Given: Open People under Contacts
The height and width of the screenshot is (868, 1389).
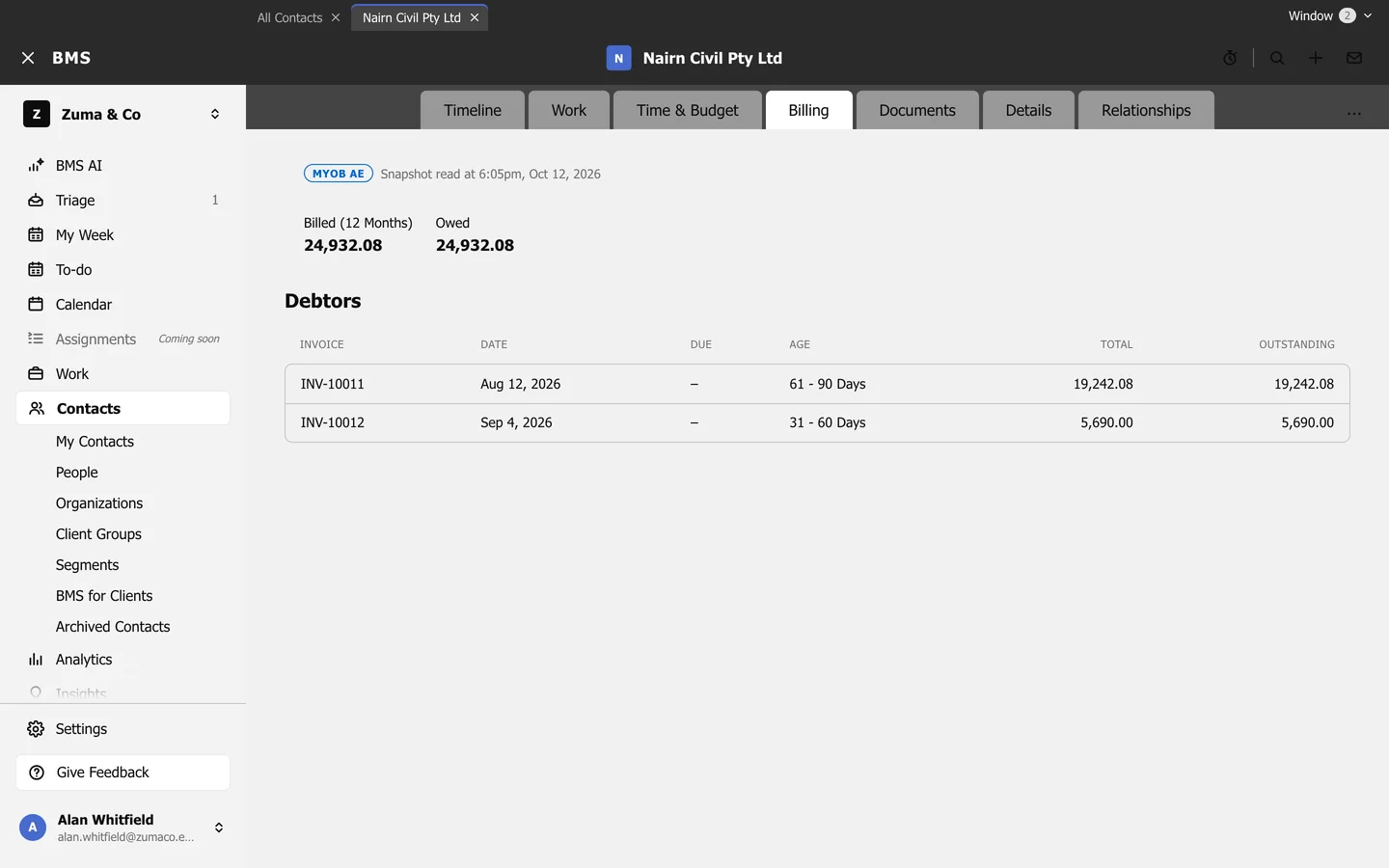Looking at the screenshot, I should pyautogui.click(x=77, y=473).
